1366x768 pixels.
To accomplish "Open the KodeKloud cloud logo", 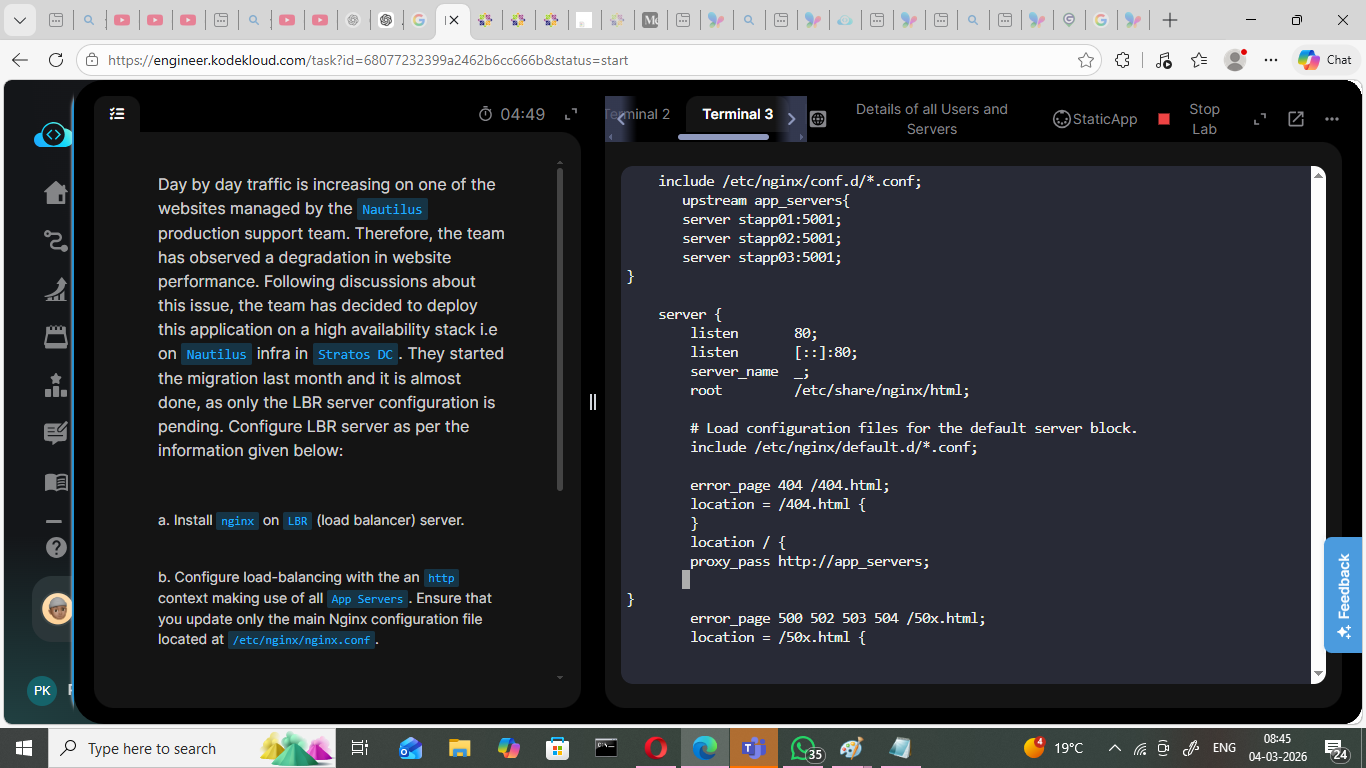I will [x=53, y=135].
